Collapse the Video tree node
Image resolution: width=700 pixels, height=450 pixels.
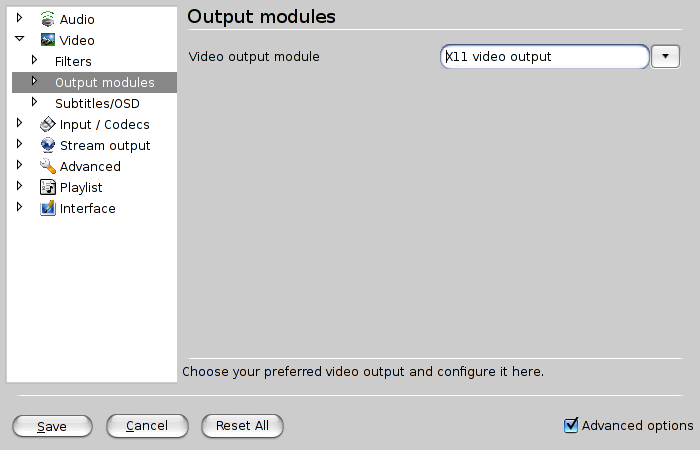[x=19, y=39]
